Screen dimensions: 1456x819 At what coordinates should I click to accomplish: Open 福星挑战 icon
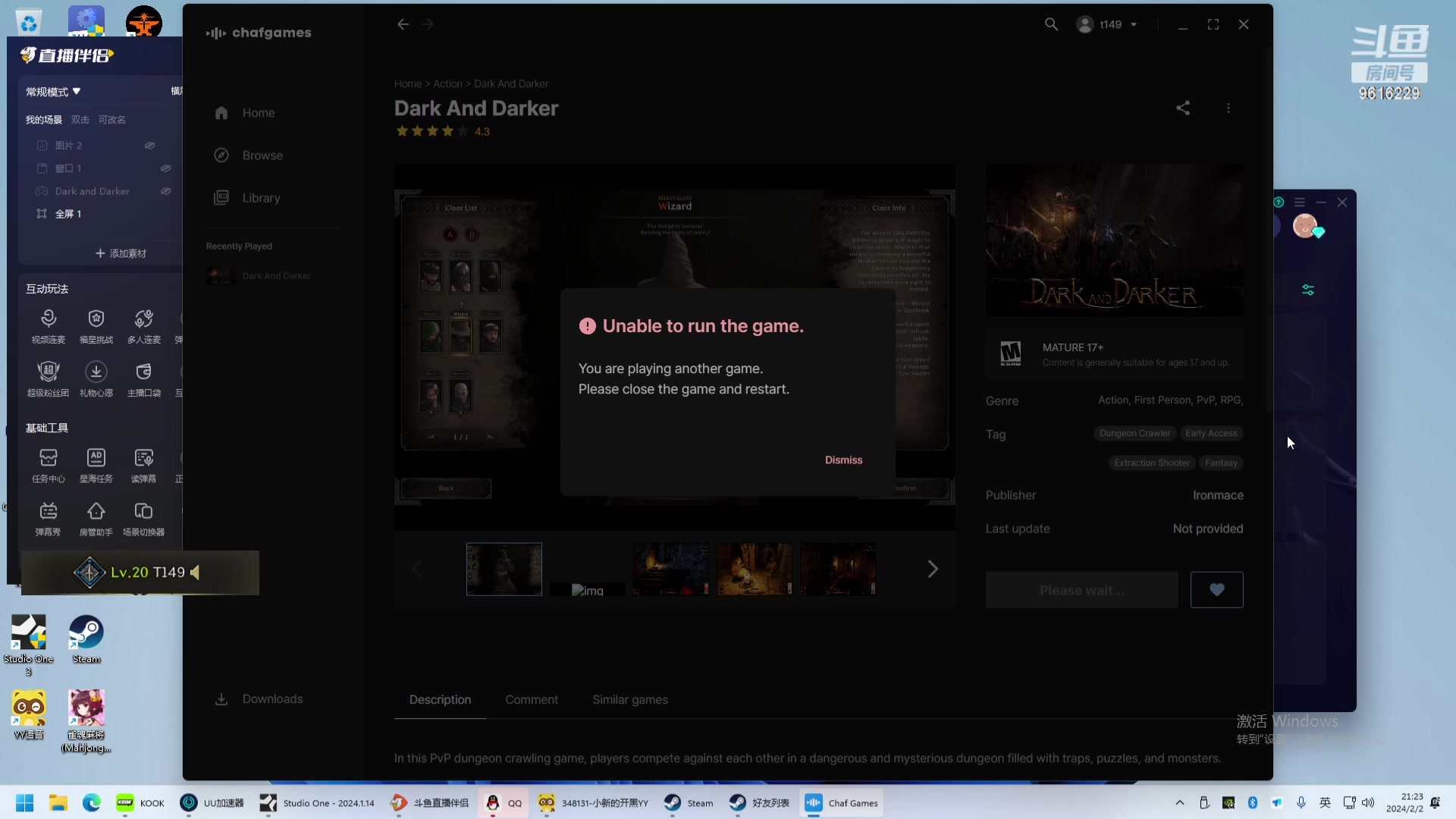click(96, 327)
